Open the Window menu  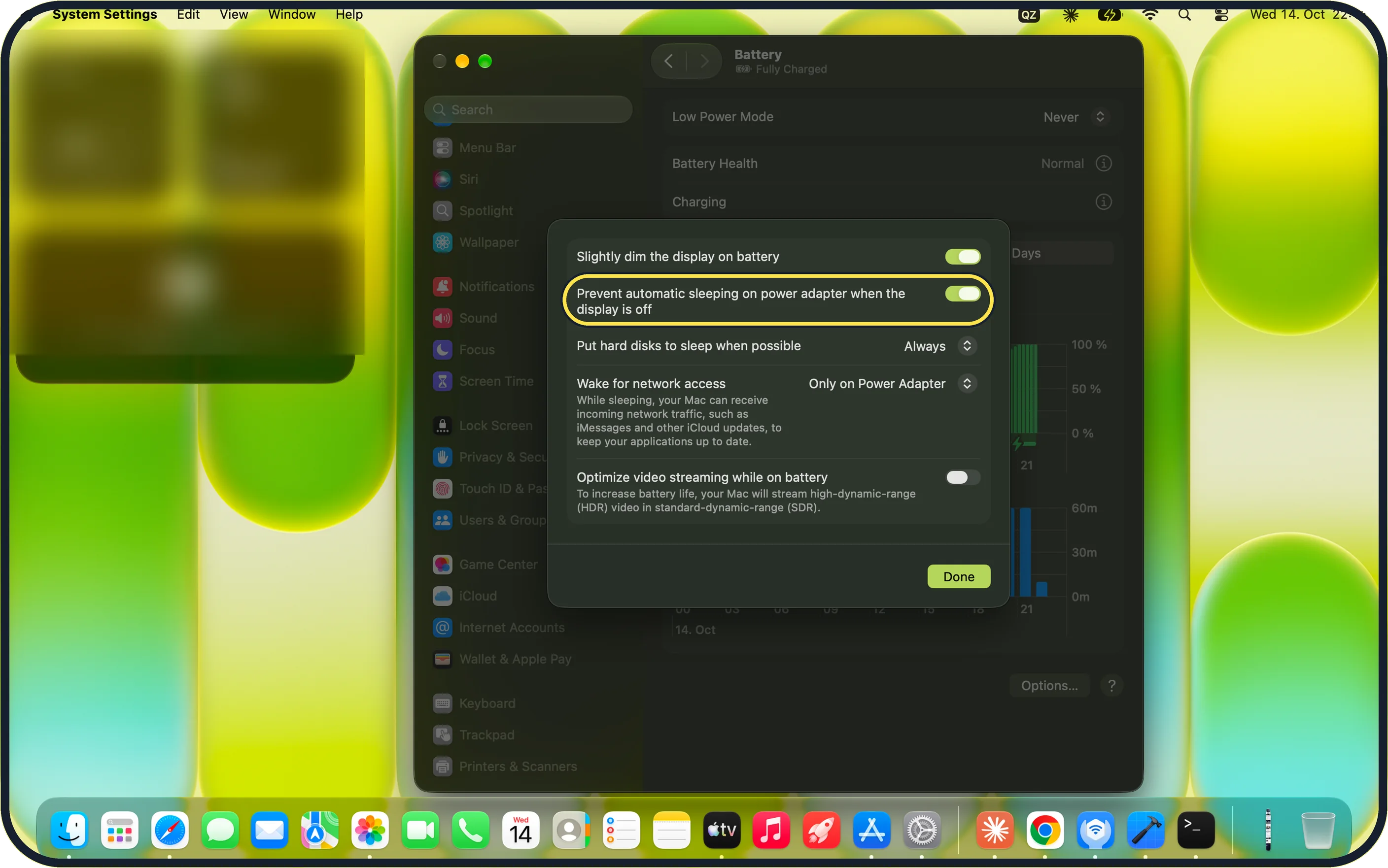tap(292, 14)
